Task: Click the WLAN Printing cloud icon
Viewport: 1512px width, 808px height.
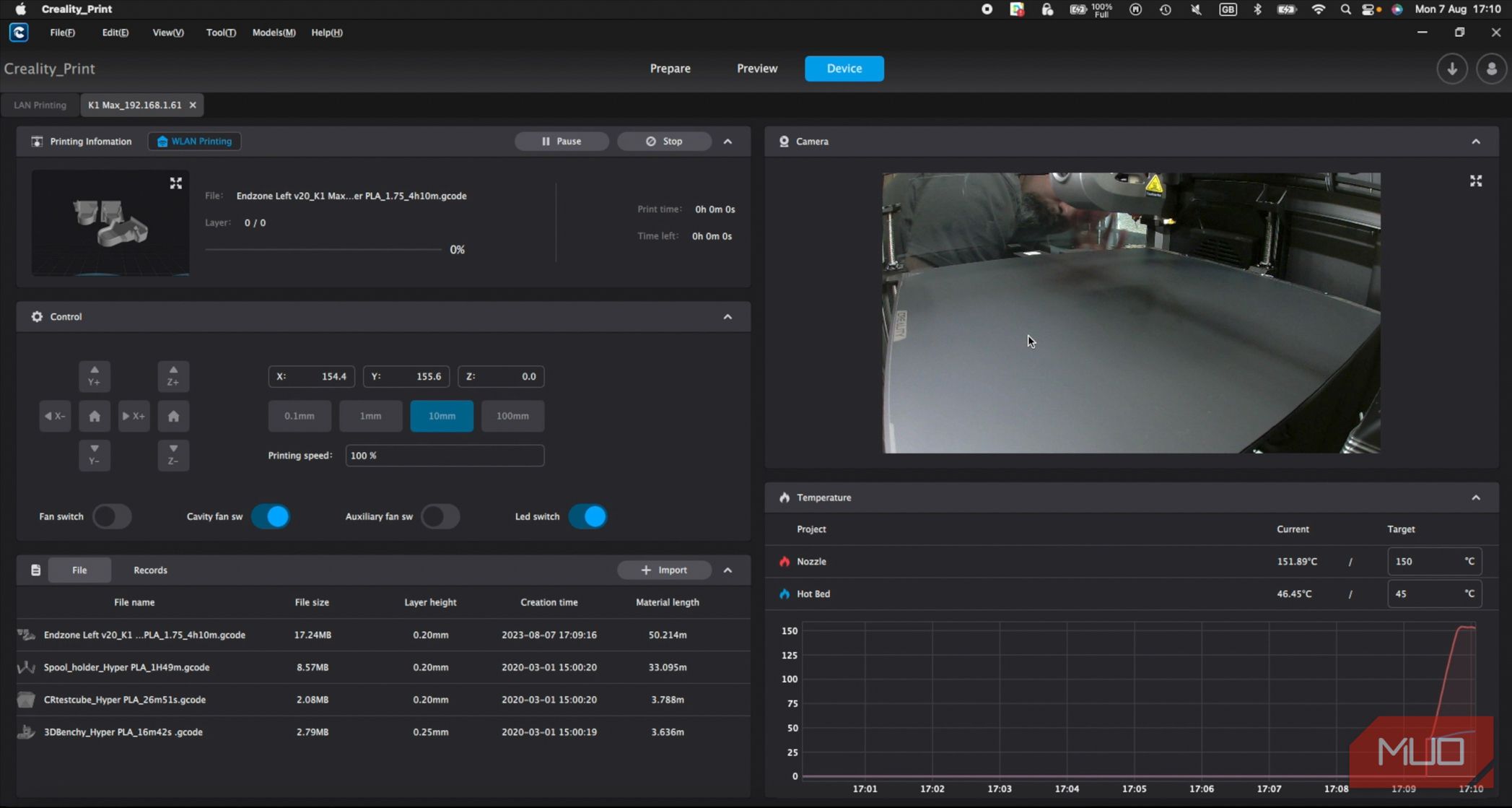Action: pyautogui.click(x=162, y=141)
